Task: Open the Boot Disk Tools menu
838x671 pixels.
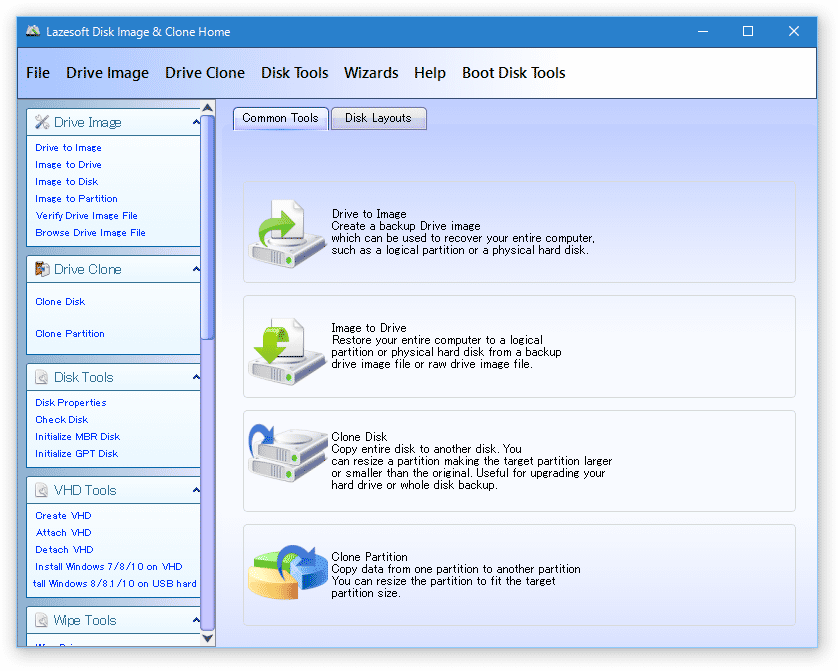Action: 514,73
